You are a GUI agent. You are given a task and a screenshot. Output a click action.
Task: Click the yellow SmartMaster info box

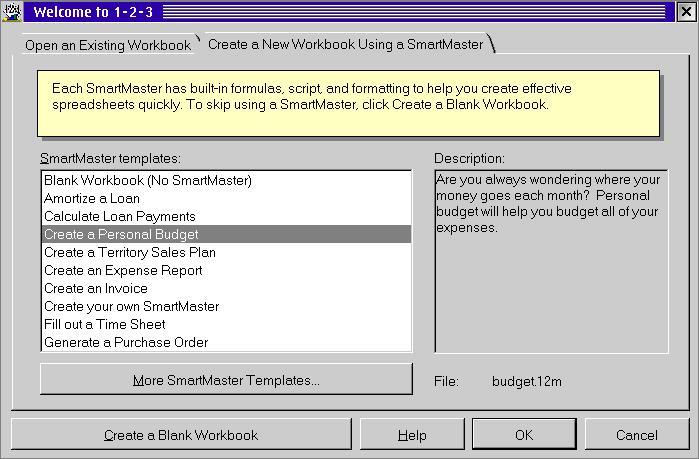coord(348,103)
